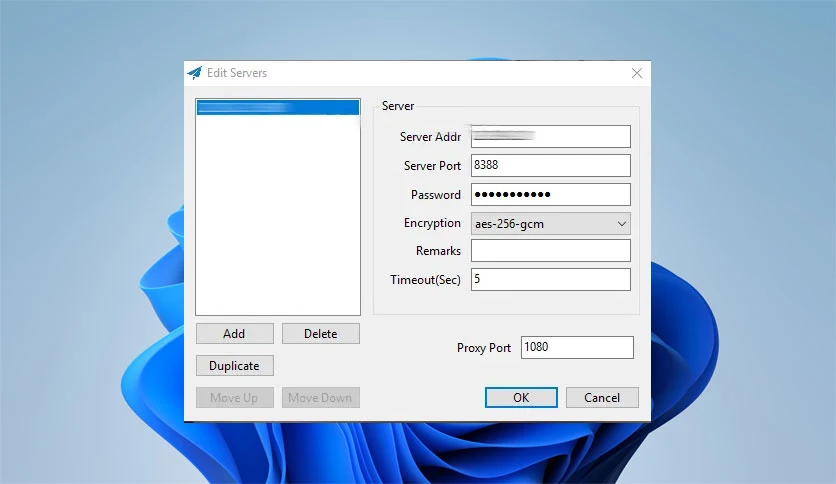
Task: Click the Shadowsocks paper plane title icon
Action: (195, 73)
